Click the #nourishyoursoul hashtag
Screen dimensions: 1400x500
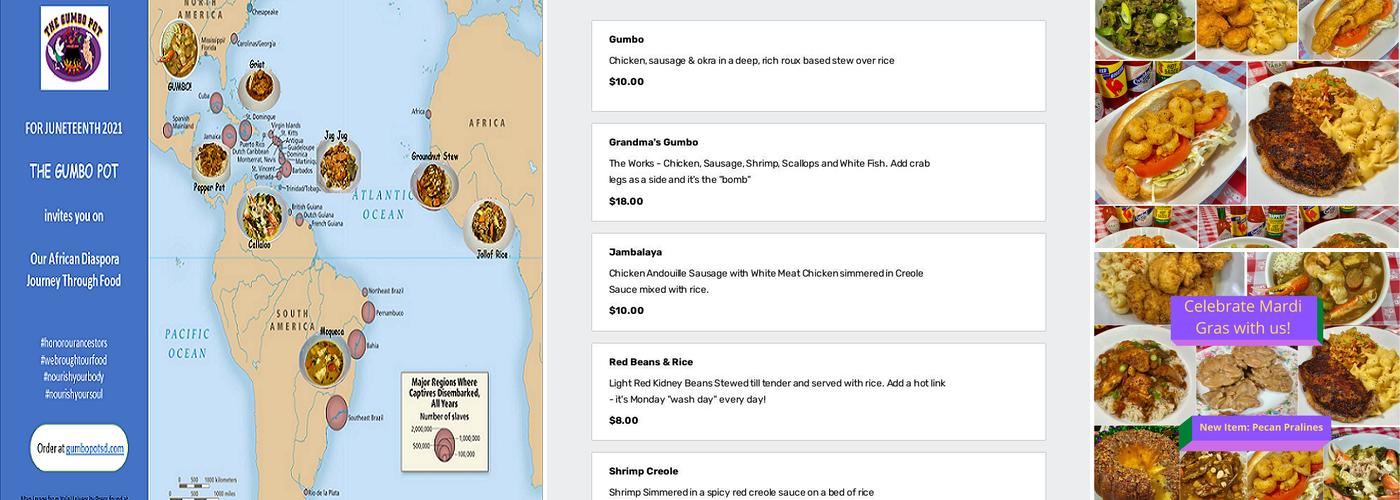coord(73,394)
